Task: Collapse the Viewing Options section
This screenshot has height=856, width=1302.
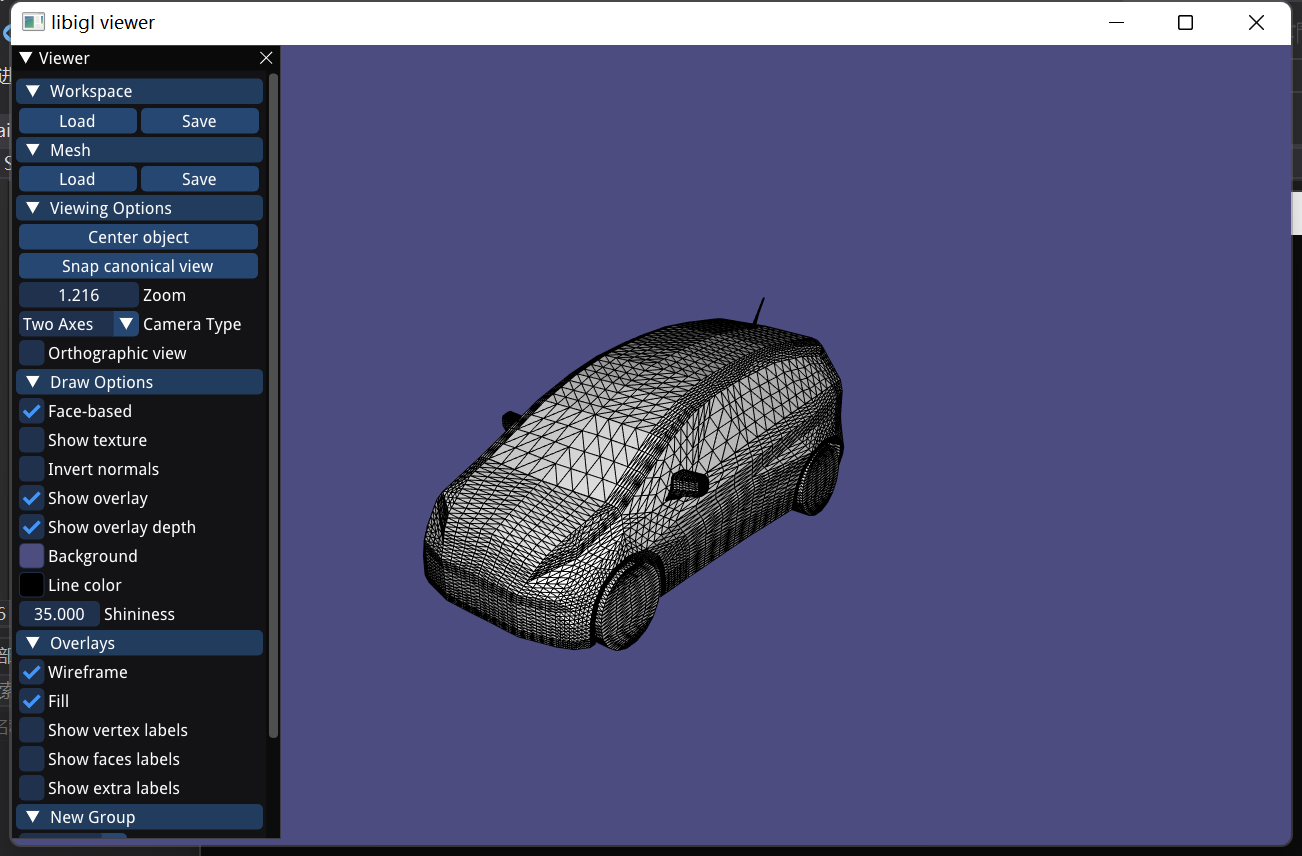Action: 33,208
